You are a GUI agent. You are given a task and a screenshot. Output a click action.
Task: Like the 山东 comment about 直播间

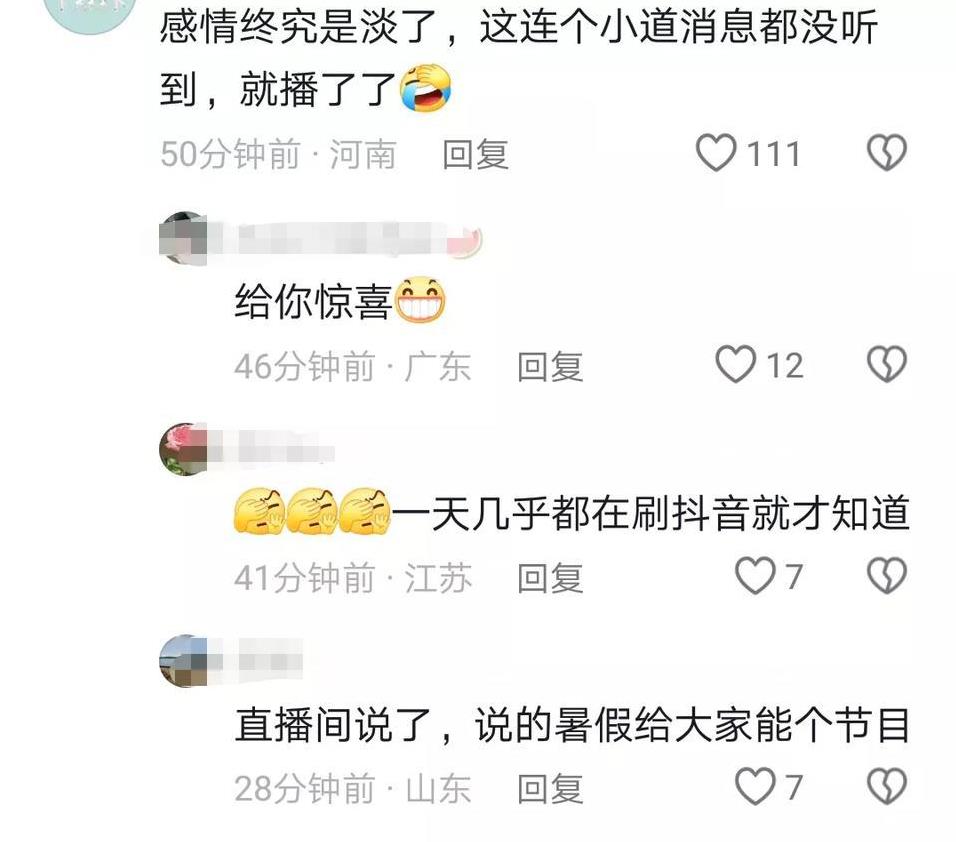point(755,786)
